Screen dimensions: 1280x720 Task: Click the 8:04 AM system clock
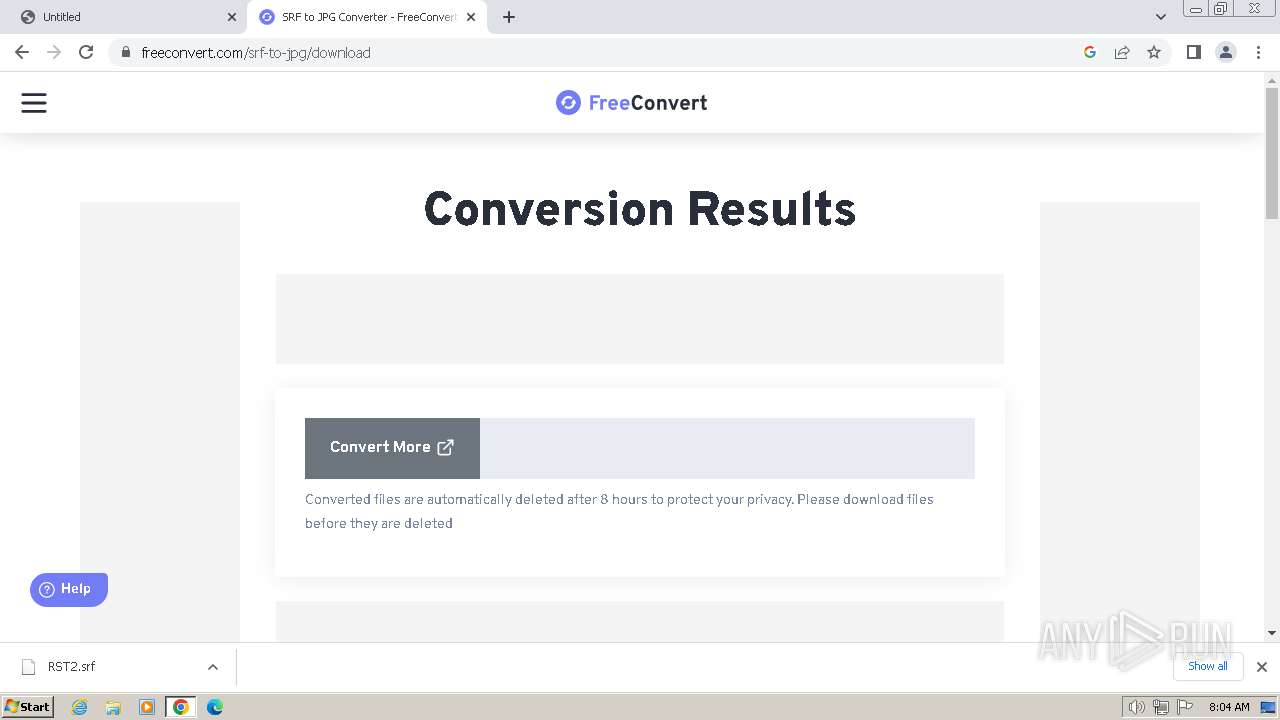(1229, 707)
